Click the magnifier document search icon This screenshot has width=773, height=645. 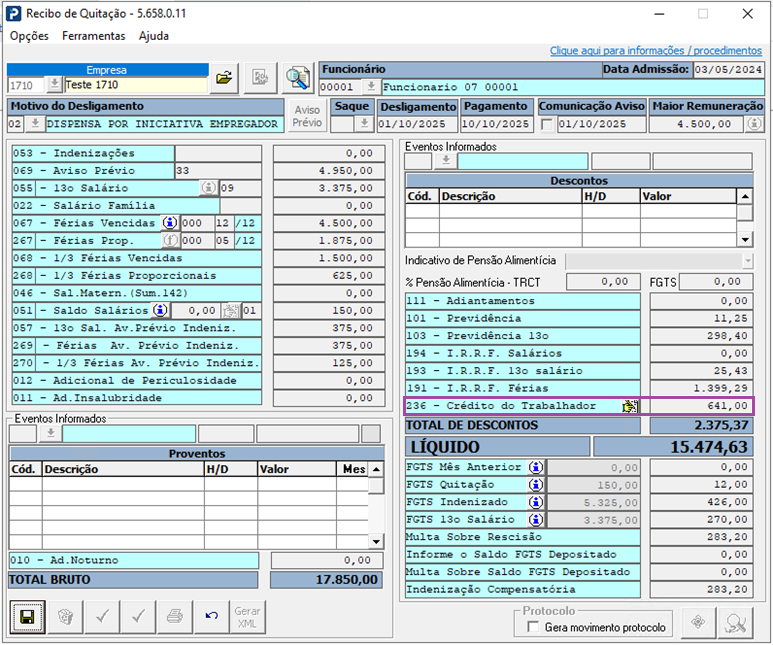tap(297, 78)
